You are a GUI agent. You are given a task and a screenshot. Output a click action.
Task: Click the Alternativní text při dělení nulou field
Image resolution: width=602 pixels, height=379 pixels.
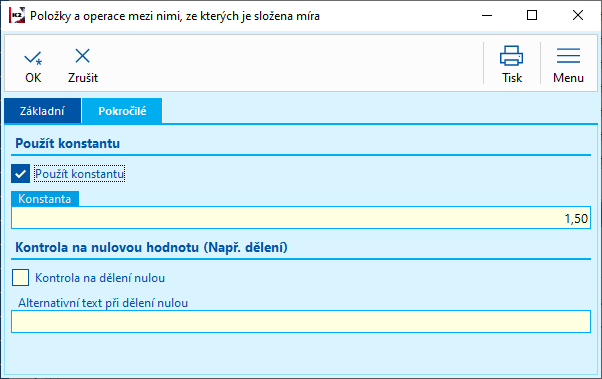coord(301,321)
